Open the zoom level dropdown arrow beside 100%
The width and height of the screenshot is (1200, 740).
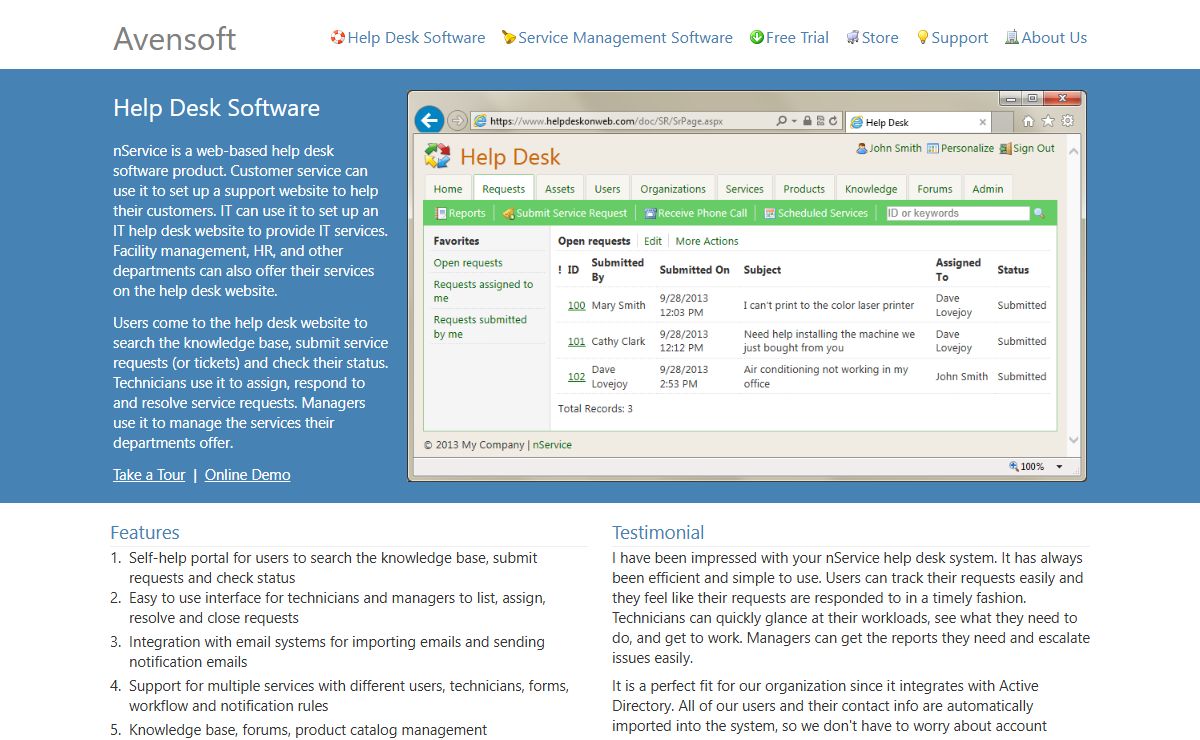coord(1059,467)
